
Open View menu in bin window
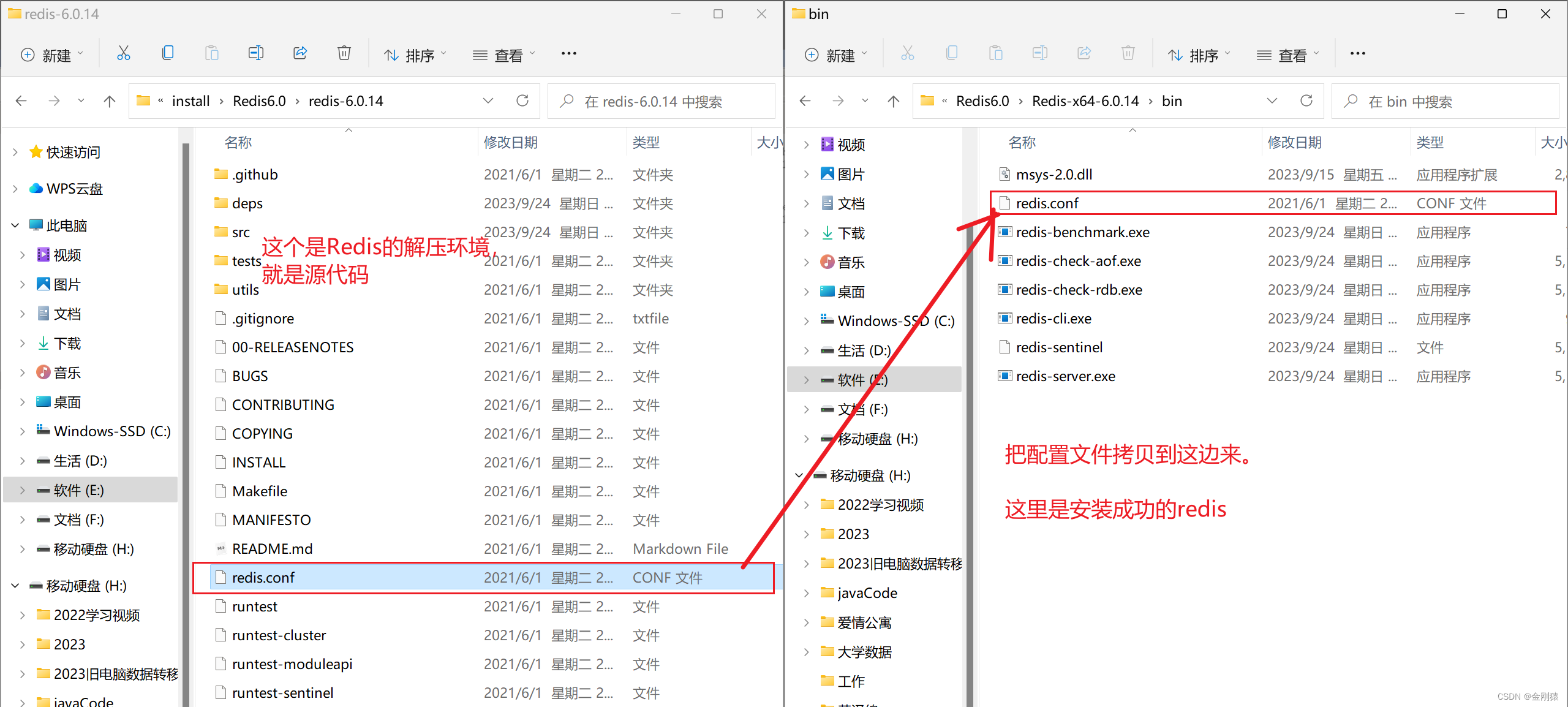1288,55
